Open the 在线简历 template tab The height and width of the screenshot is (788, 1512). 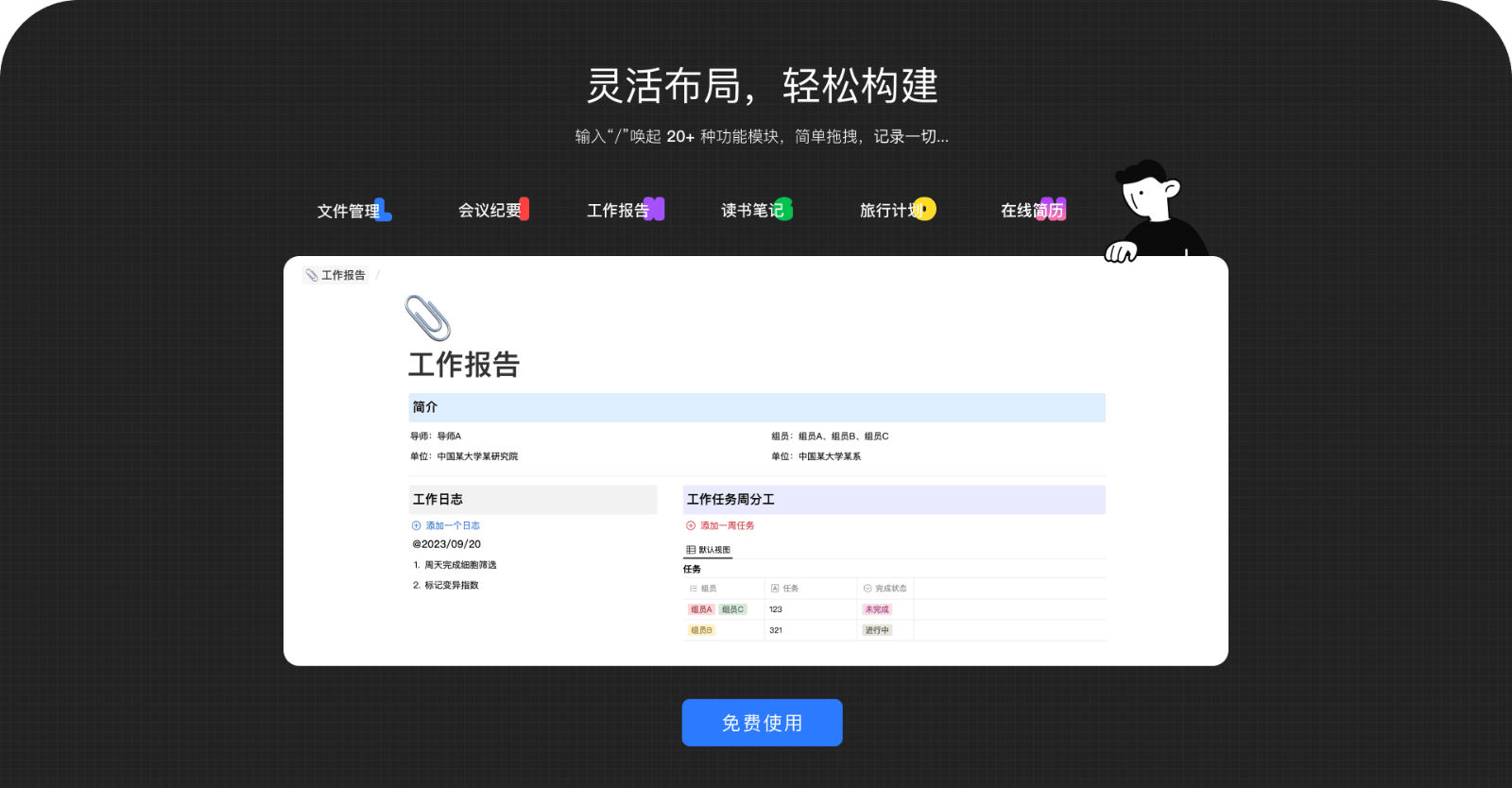click(1033, 211)
